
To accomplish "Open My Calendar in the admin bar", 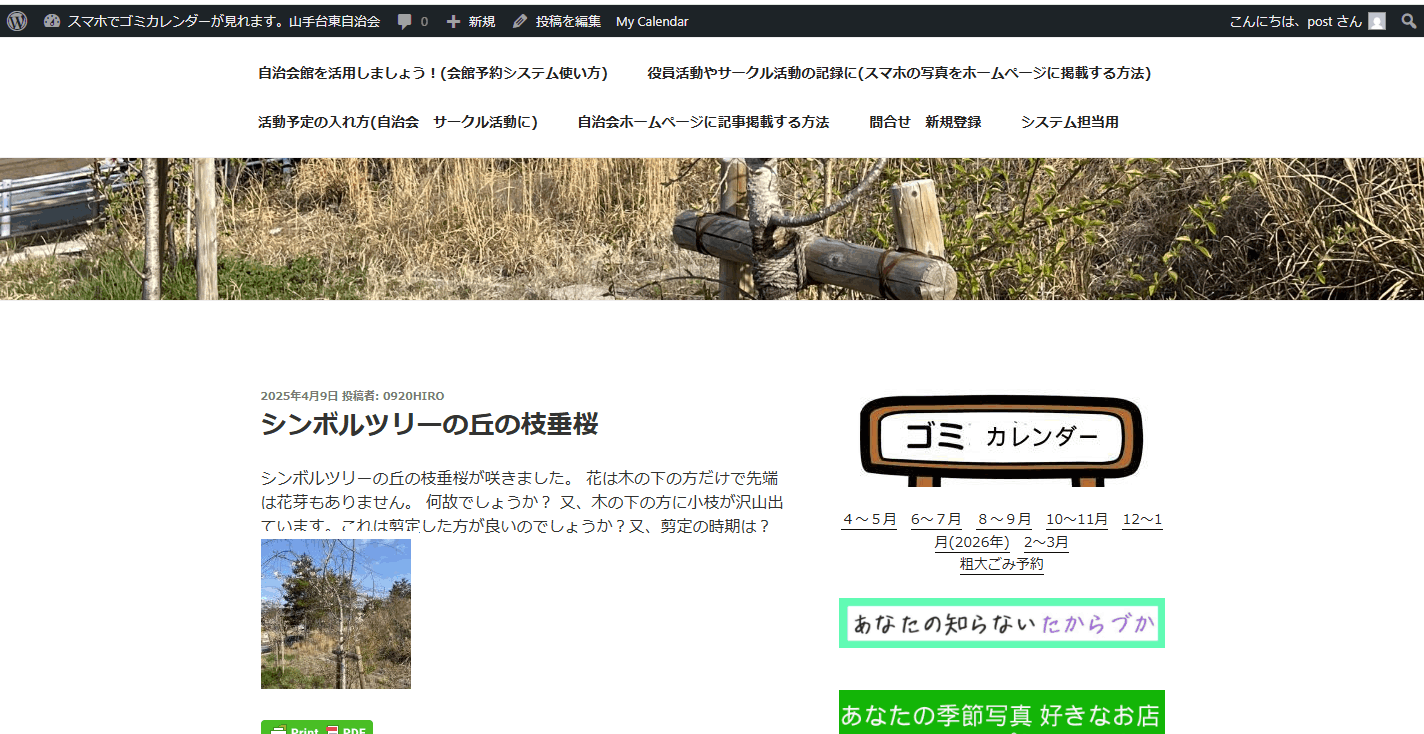I will pyautogui.click(x=651, y=21).
